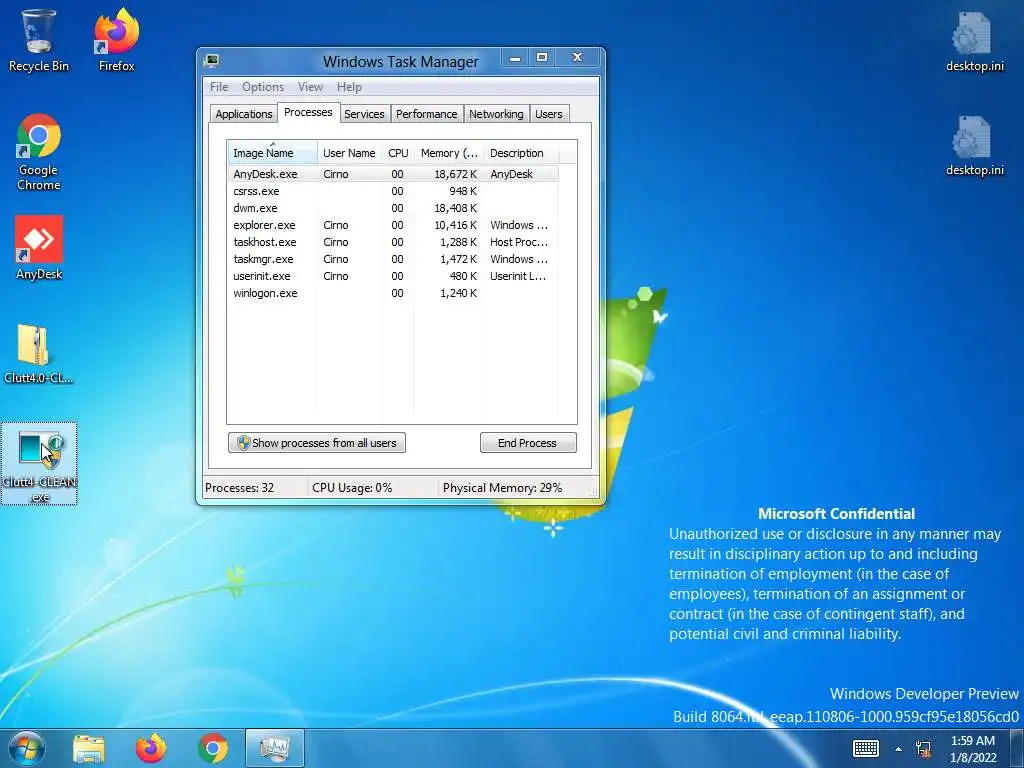1024x768 pixels.
Task: Click the Task Manager taskbar button
Action: pyautogui.click(x=274, y=748)
